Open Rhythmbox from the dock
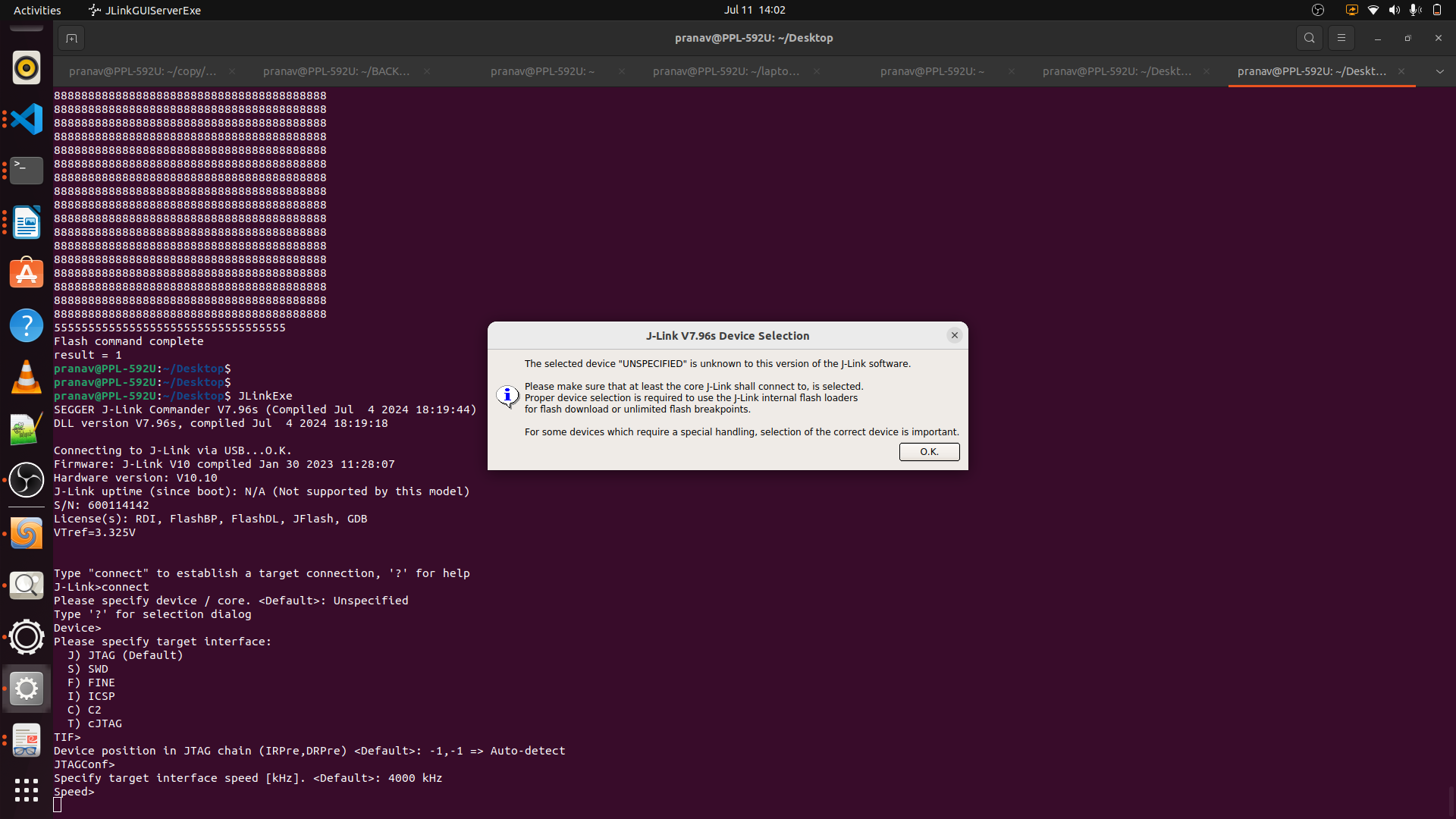Screen dimensions: 1456x819 (x=27, y=68)
